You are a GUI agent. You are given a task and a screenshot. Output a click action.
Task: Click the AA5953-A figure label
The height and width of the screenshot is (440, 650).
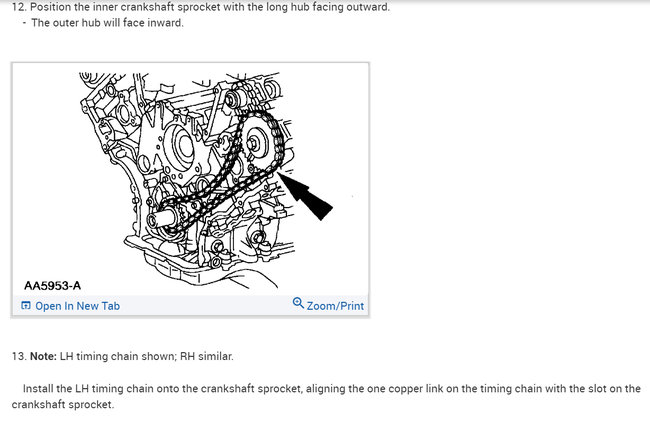[x=53, y=285]
